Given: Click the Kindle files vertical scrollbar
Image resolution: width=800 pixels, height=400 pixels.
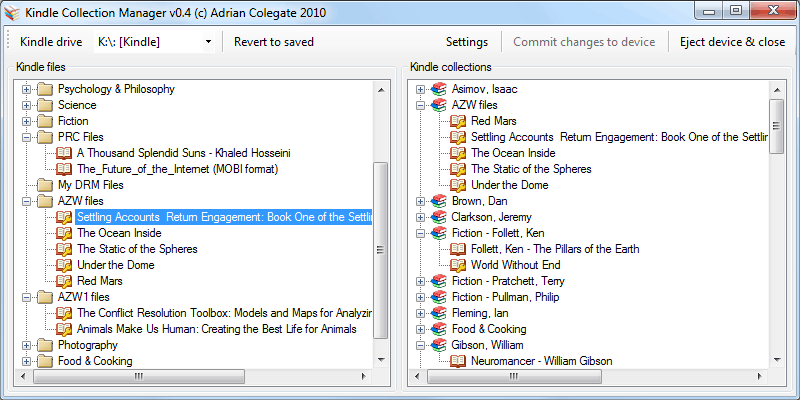Looking at the screenshot, I should click(380, 250).
